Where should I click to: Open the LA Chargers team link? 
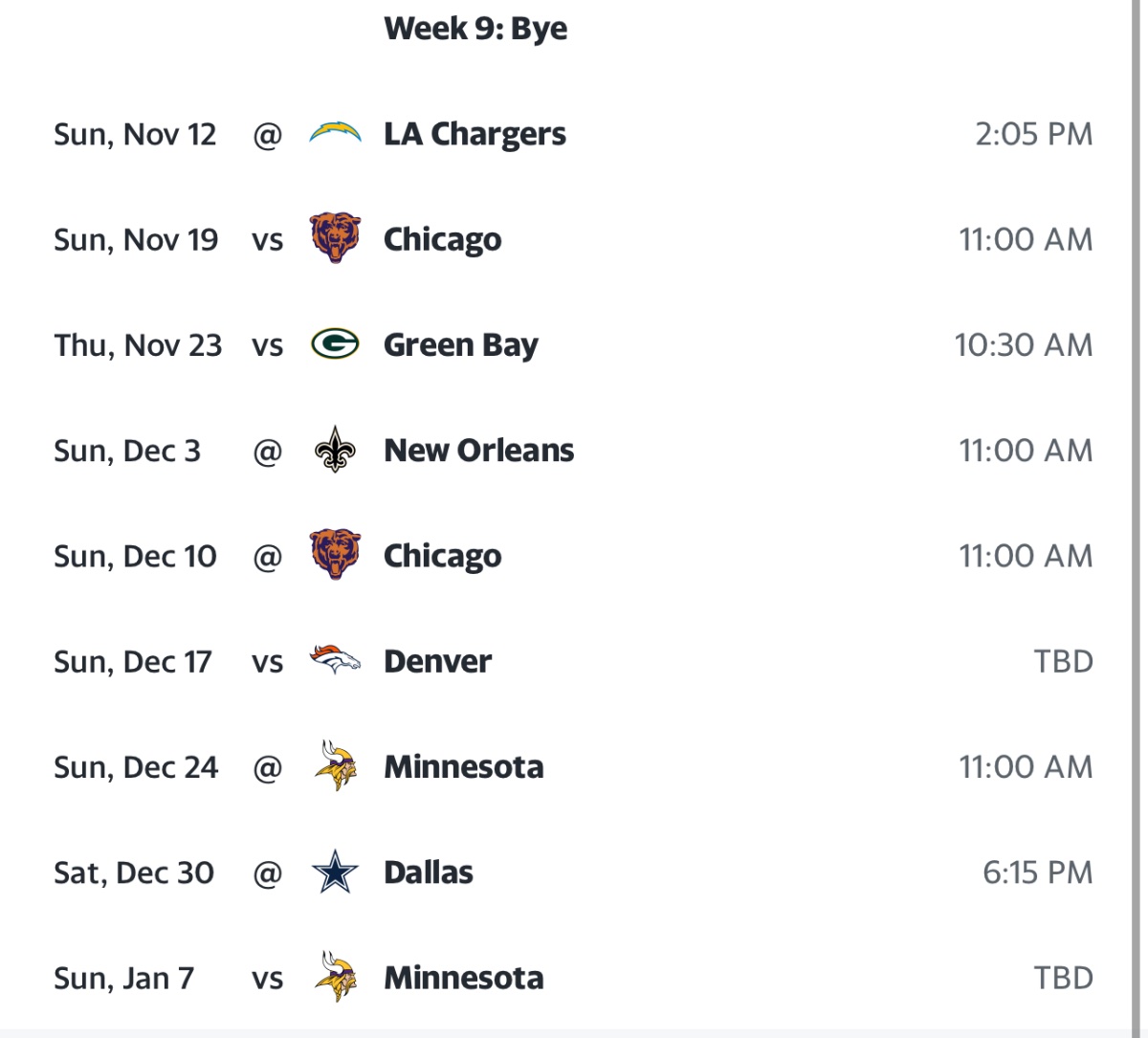click(x=475, y=135)
